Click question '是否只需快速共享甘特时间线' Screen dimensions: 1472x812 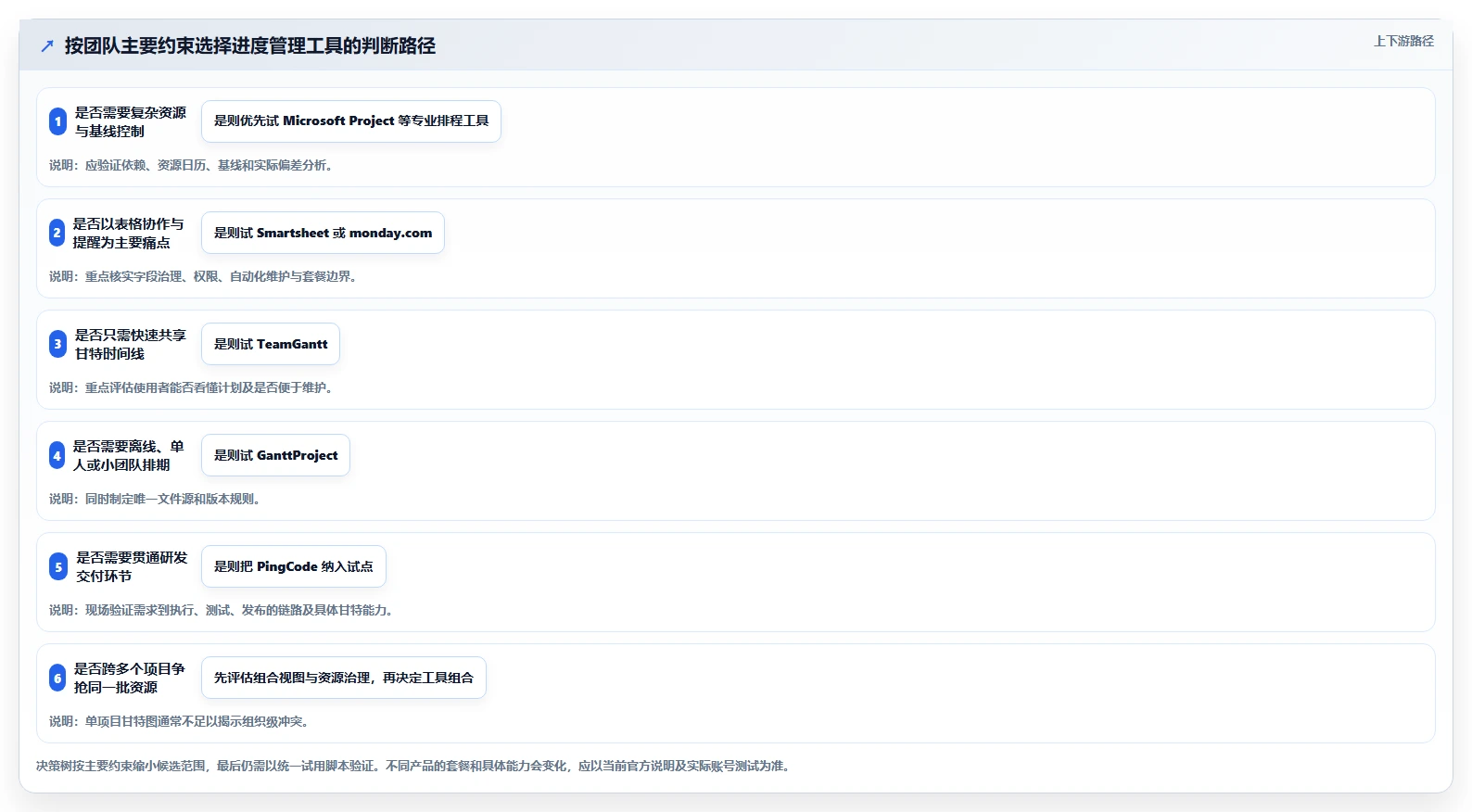coord(131,344)
